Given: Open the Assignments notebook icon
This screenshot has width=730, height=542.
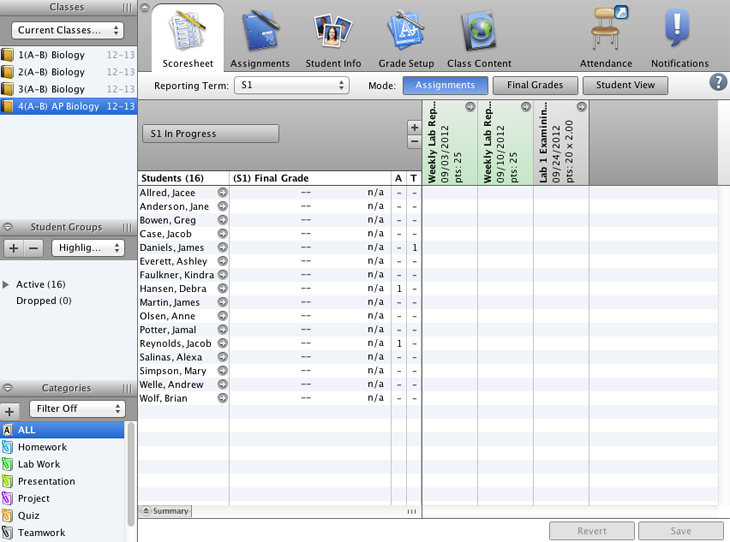Looking at the screenshot, I should tap(260, 33).
